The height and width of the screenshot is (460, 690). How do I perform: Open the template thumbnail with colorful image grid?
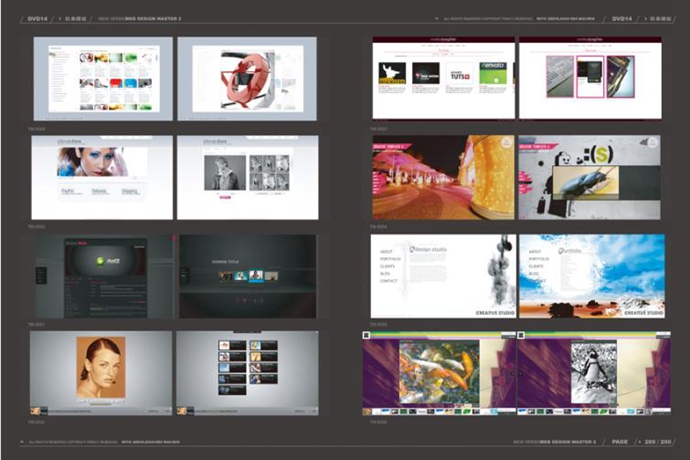(x=103, y=78)
